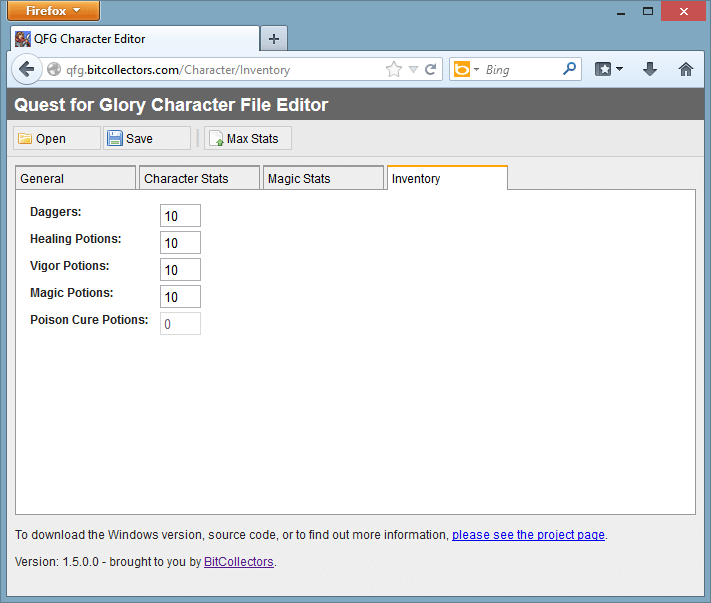Click the Magic Potions value field
This screenshot has height=603, width=711.
[x=180, y=297]
